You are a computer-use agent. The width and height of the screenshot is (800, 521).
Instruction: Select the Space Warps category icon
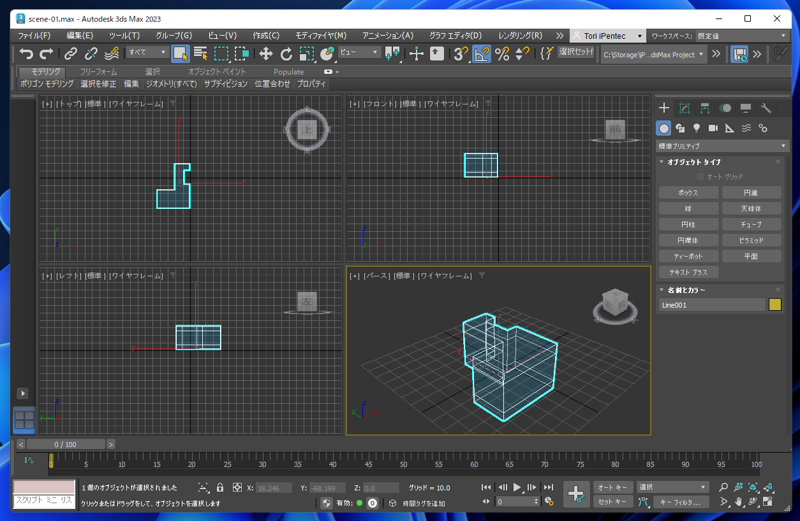point(746,128)
